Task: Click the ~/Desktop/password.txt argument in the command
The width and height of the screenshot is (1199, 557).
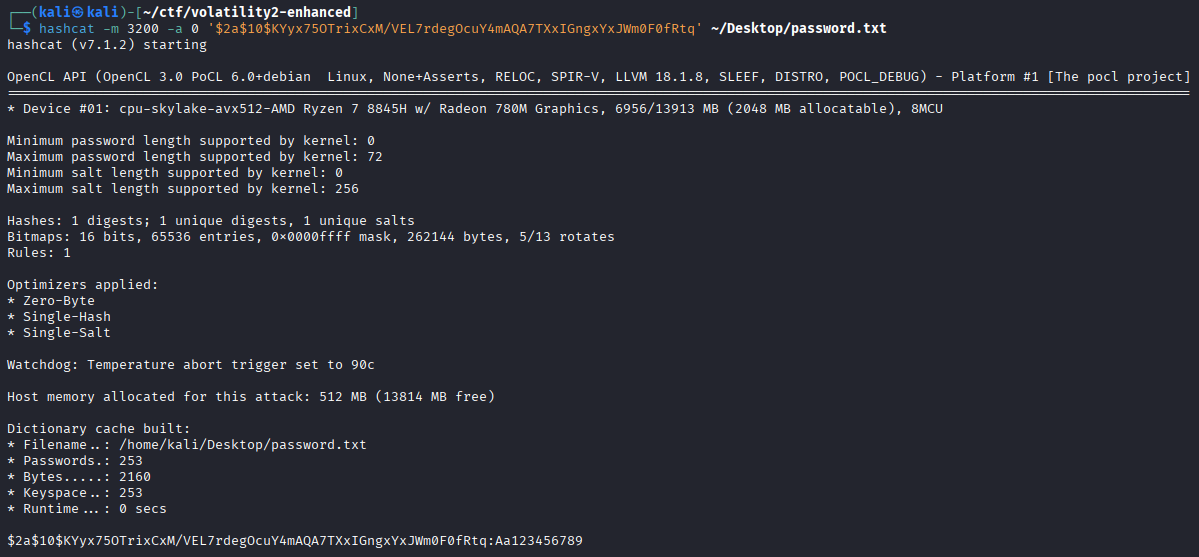Action: 798,28
